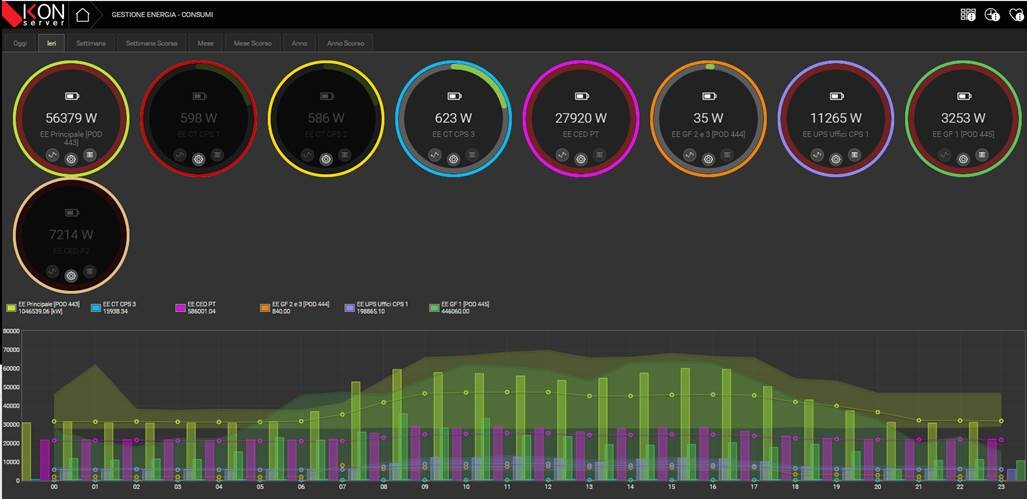
Task: Open the Anno Scorso tab
Action: (346, 43)
